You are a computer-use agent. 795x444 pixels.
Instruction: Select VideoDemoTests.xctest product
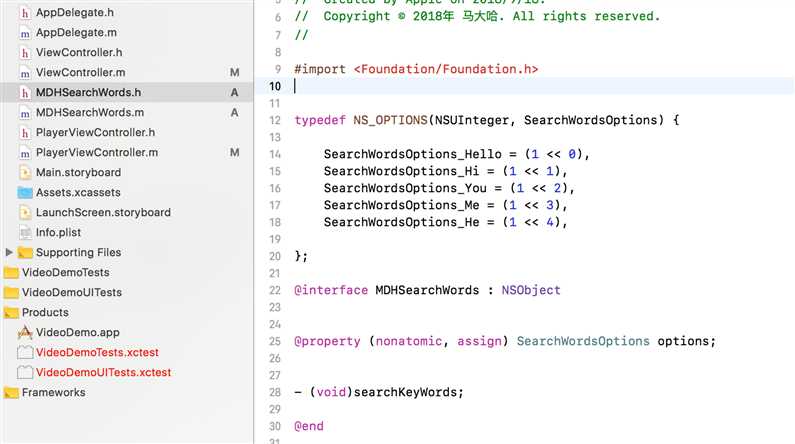pos(97,352)
